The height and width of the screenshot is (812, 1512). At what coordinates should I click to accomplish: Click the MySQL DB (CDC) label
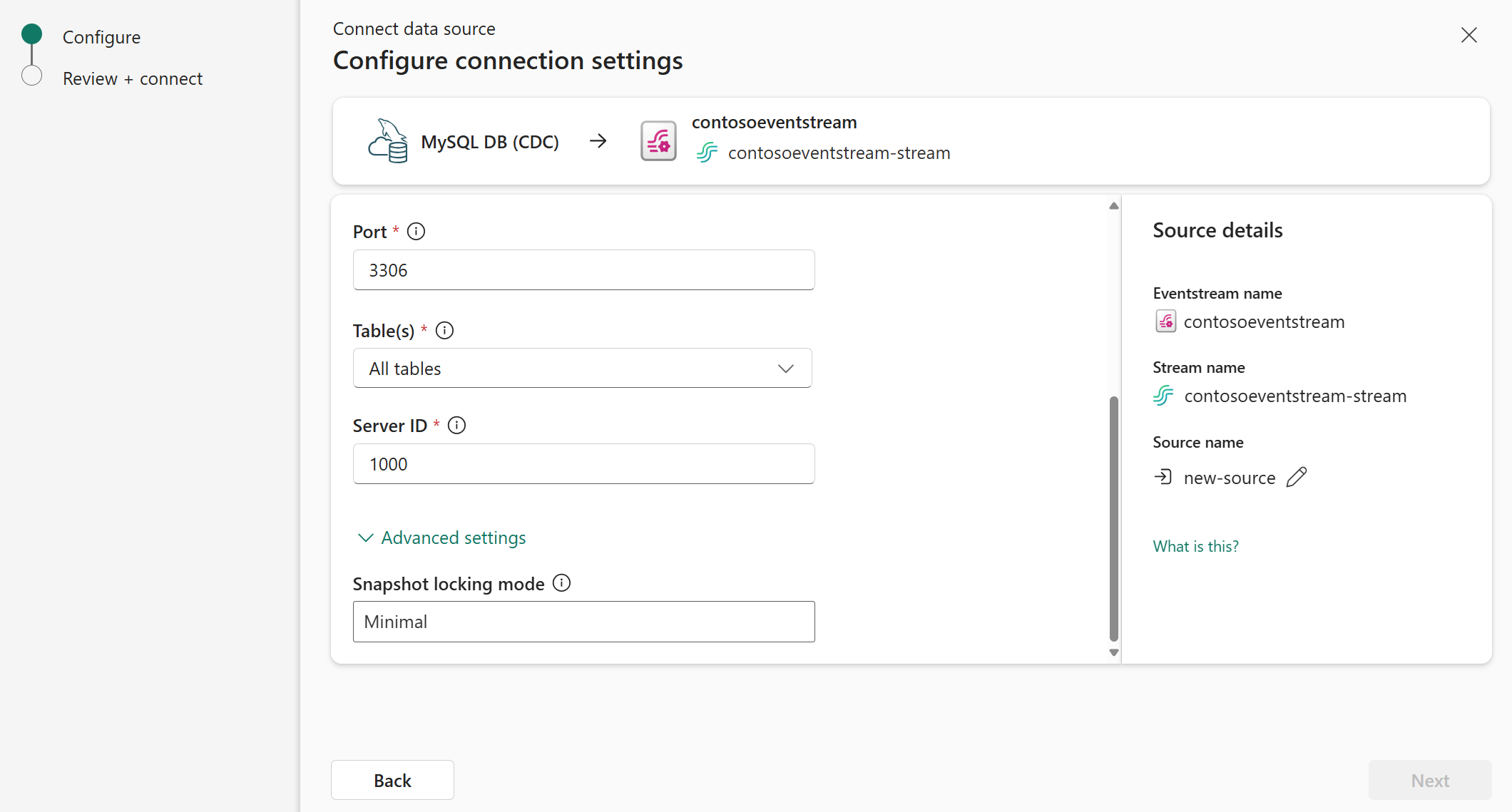pyautogui.click(x=490, y=142)
